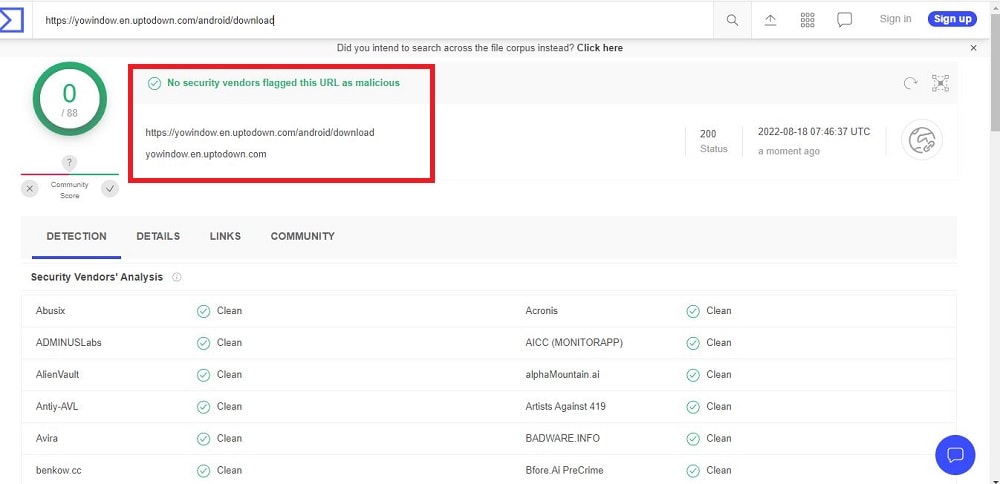Switch to the DETAILS tab
Image resolution: width=1000 pixels, height=484 pixels.
coord(158,237)
